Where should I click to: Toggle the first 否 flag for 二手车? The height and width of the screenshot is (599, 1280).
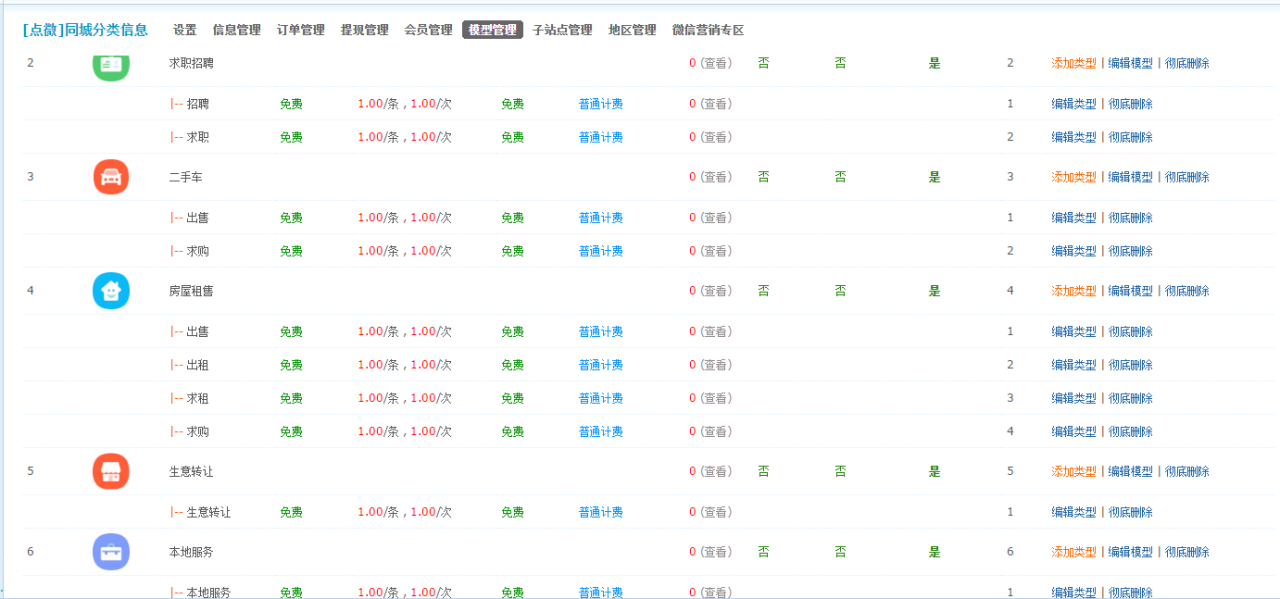(x=763, y=176)
